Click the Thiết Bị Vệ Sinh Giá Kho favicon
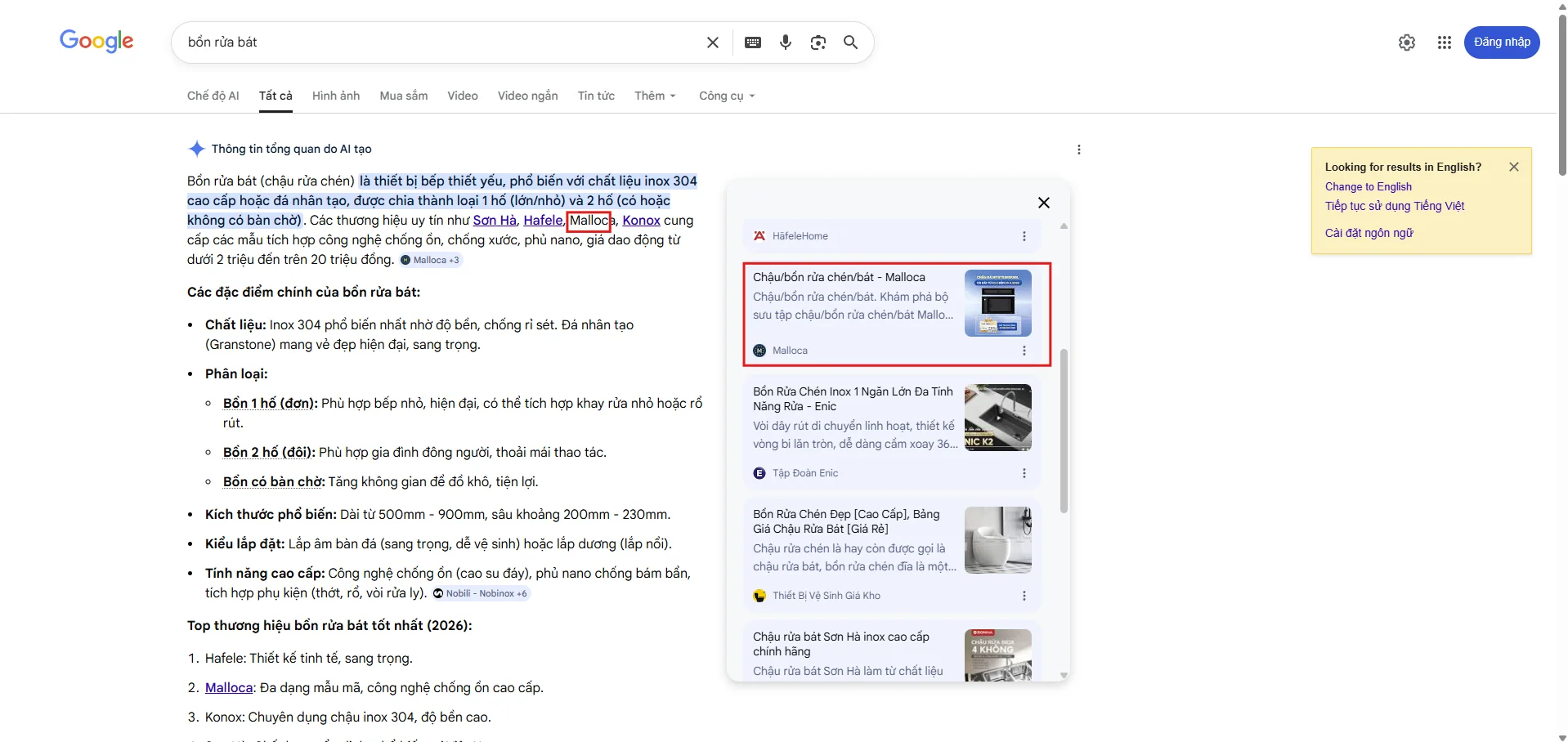The width and height of the screenshot is (1568, 742). pyautogui.click(x=759, y=596)
